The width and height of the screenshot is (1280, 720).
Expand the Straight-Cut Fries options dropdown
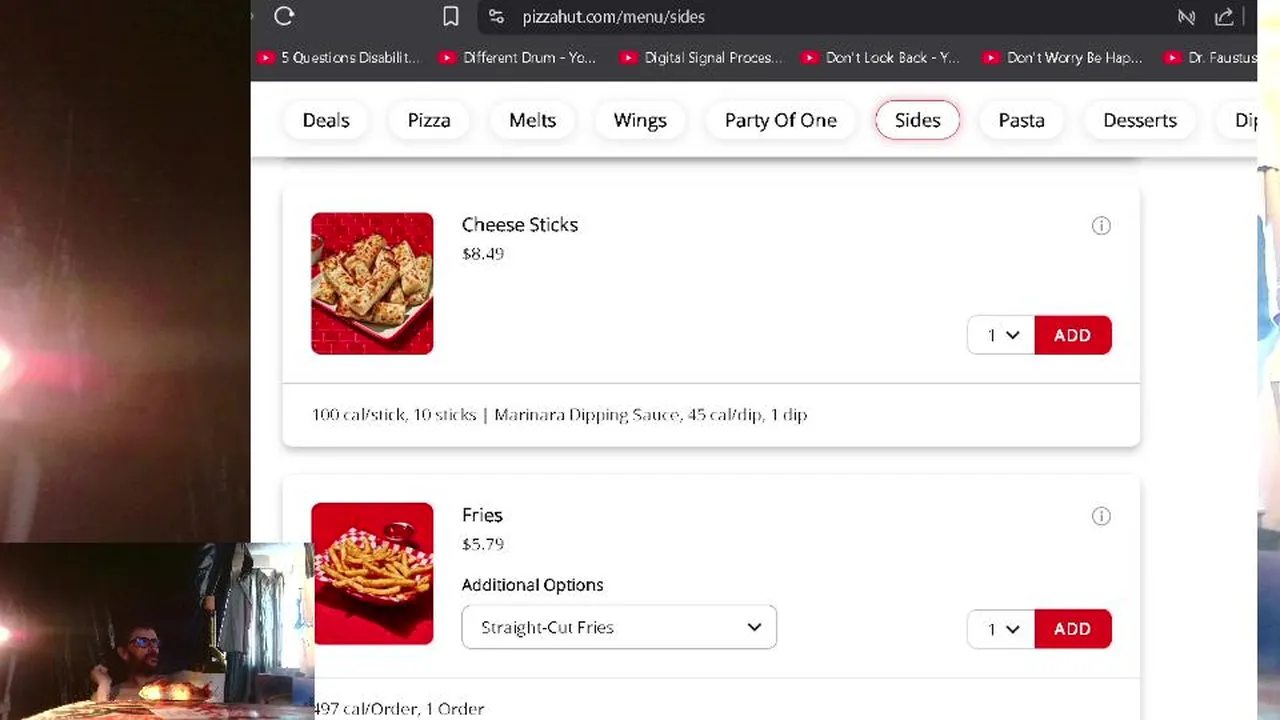(619, 627)
